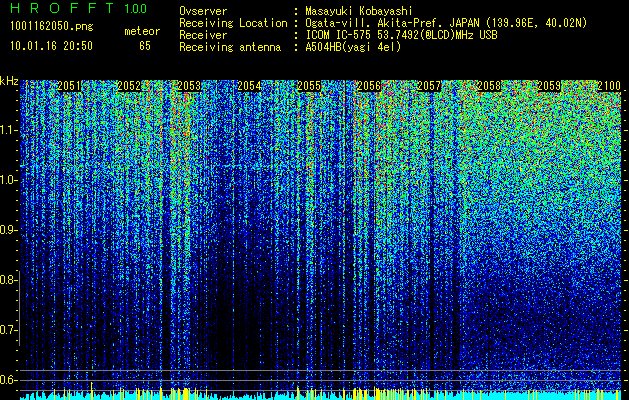Click the 1.1 kHz frequency axis label

tap(8, 130)
